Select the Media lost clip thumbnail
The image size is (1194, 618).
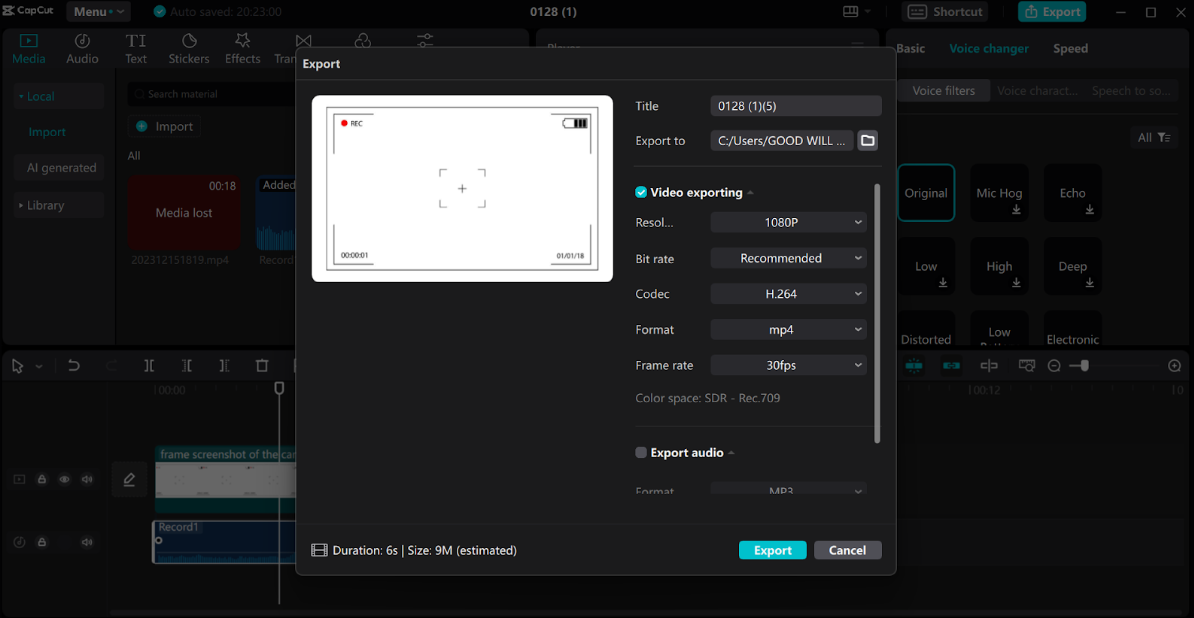coord(184,212)
